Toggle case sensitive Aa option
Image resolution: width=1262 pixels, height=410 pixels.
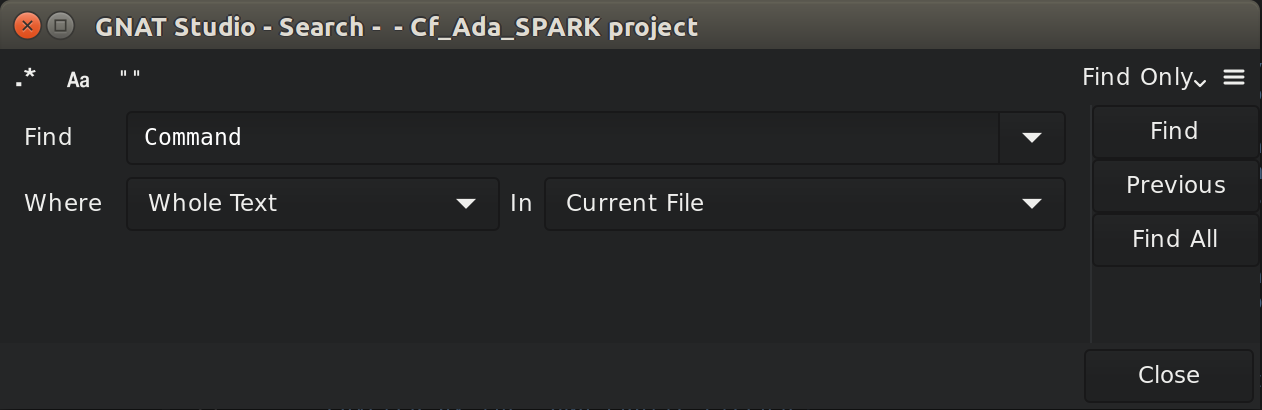pyautogui.click(x=78, y=79)
